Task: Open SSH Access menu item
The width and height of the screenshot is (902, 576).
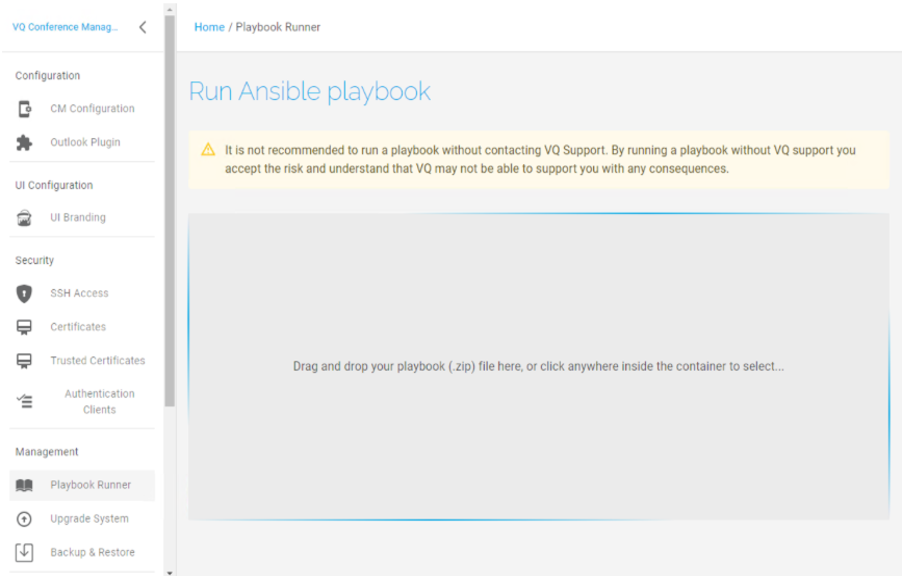Action: [x=82, y=293]
